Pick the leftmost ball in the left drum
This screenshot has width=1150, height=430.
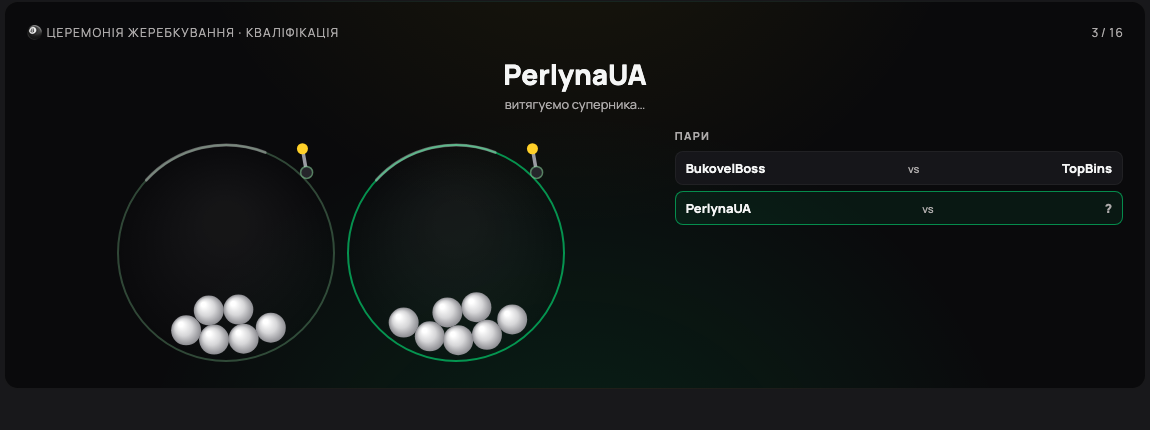pos(186,330)
